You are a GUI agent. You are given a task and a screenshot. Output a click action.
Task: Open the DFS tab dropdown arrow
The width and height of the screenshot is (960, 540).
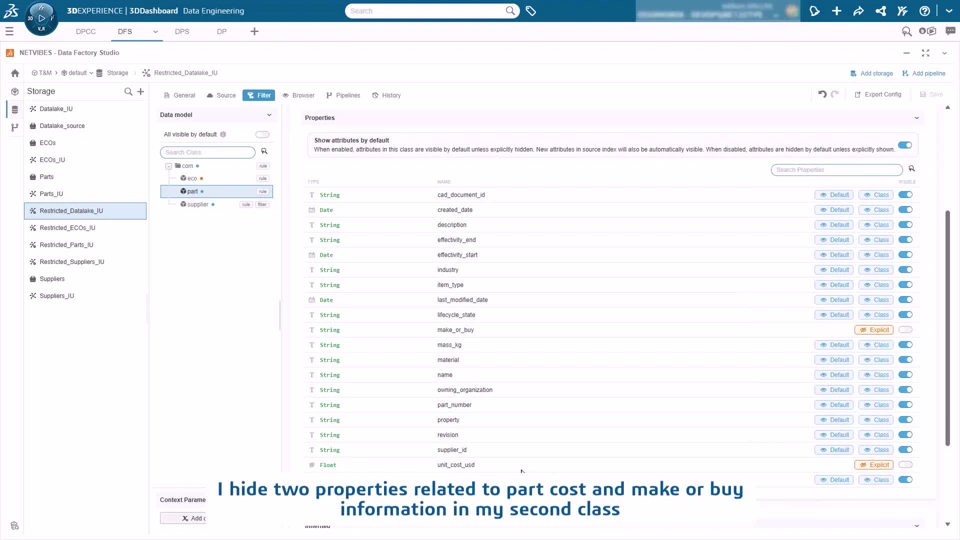[155, 31]
